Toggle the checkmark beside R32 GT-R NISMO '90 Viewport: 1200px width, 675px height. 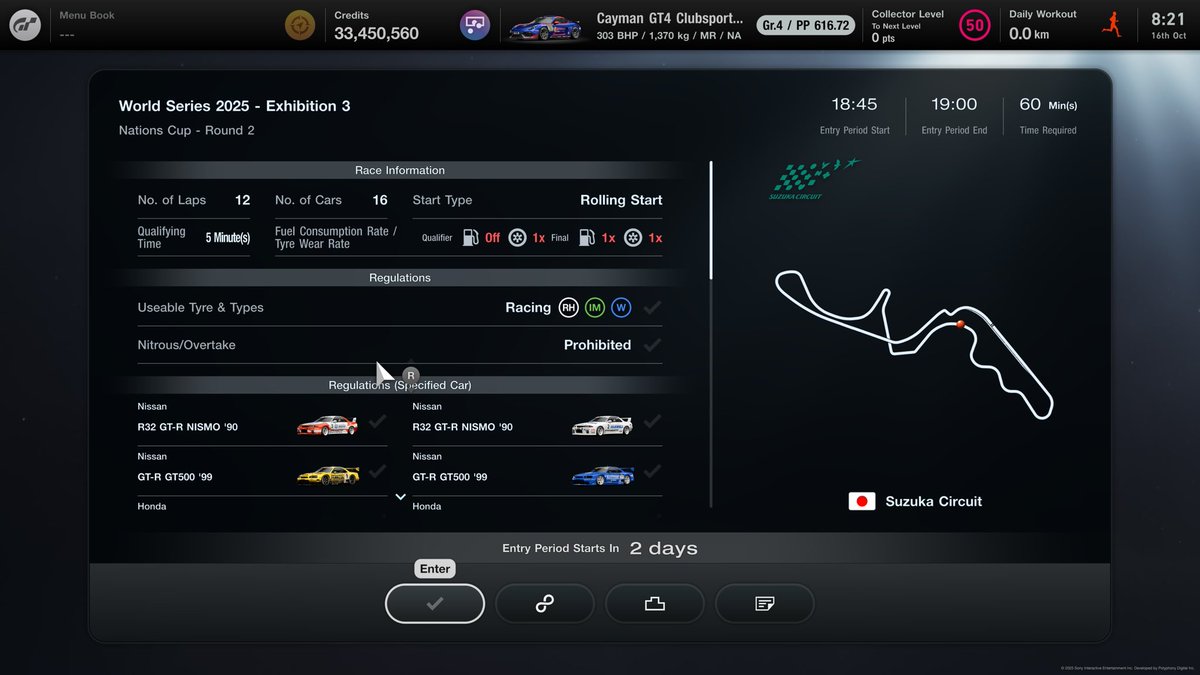[378, 421]
